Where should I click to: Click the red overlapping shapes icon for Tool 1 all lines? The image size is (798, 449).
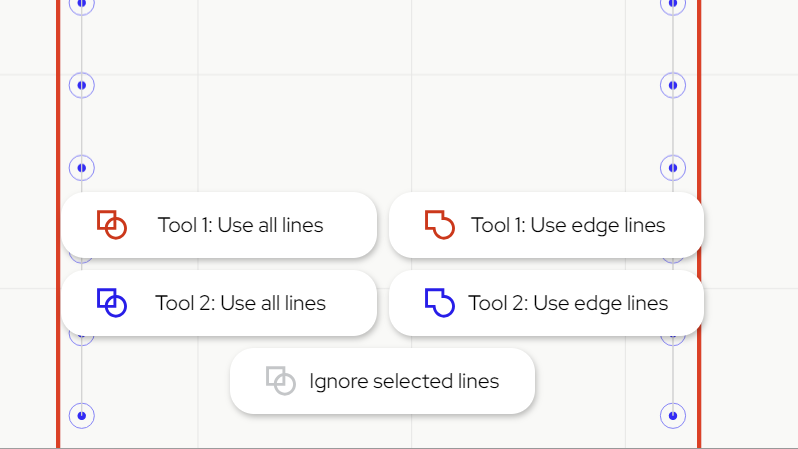(x=112, y=224)
